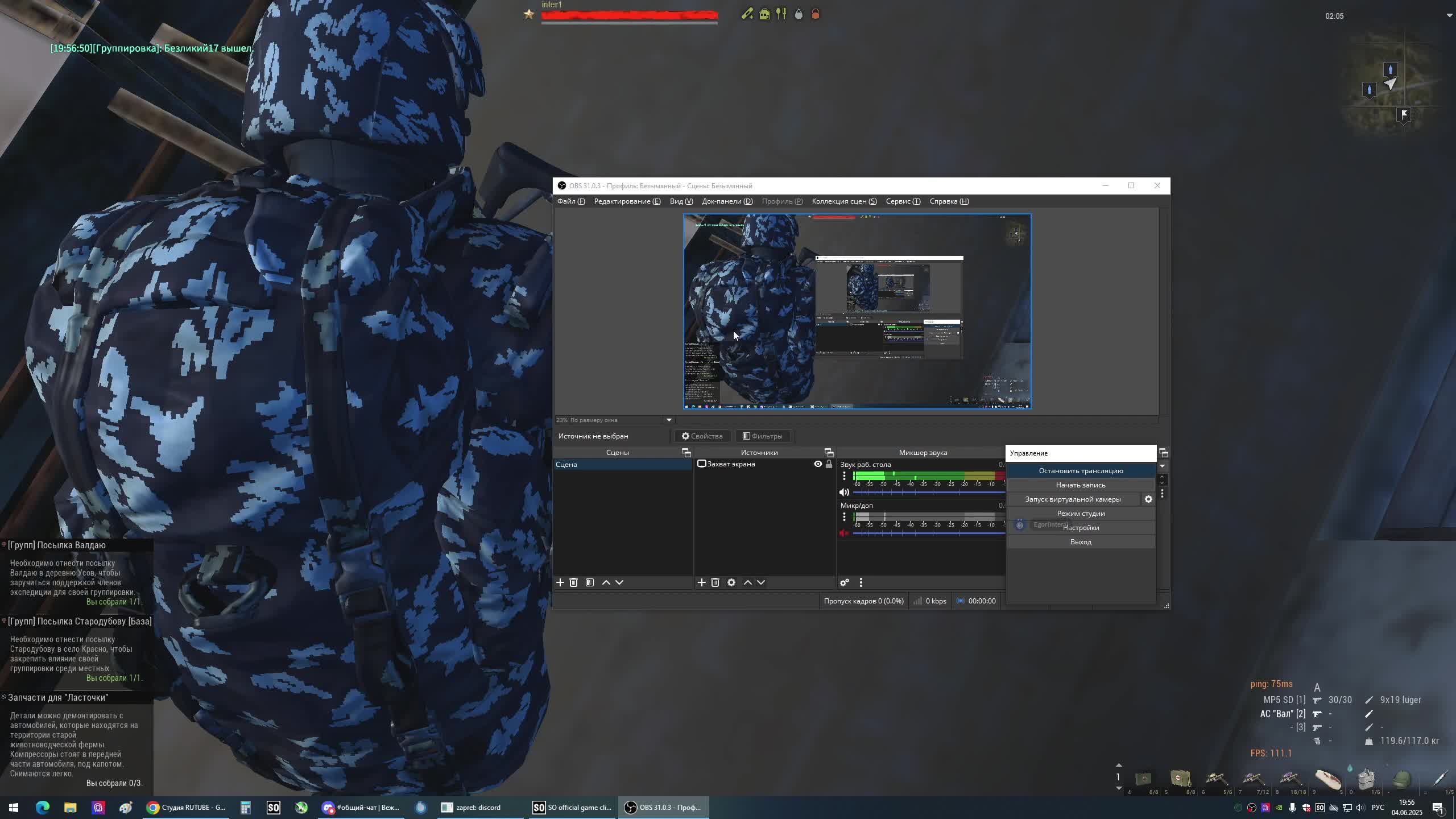Screen dimensions: 1456x819
Task: Click Остановить трансляцию button
Action: (1081, 471)
